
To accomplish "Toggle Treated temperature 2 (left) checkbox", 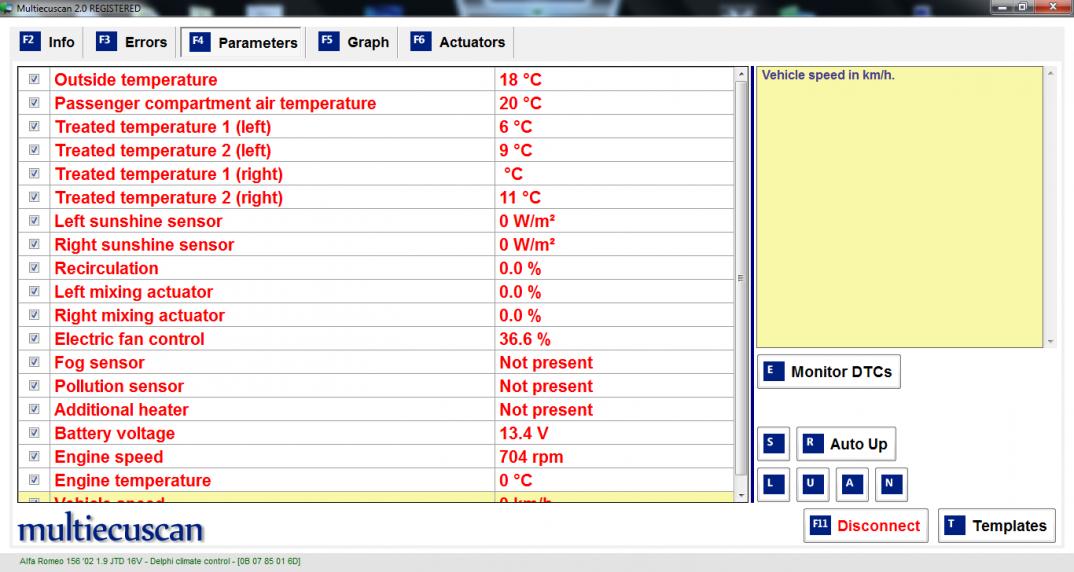I will [34, 150].
